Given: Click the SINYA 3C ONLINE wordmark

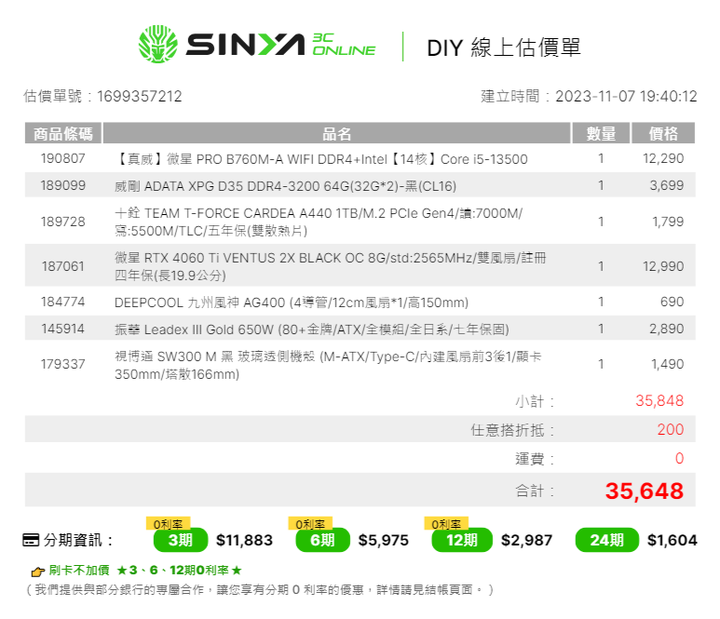Looking at the screenshot, I should click(x=281, y=45).
